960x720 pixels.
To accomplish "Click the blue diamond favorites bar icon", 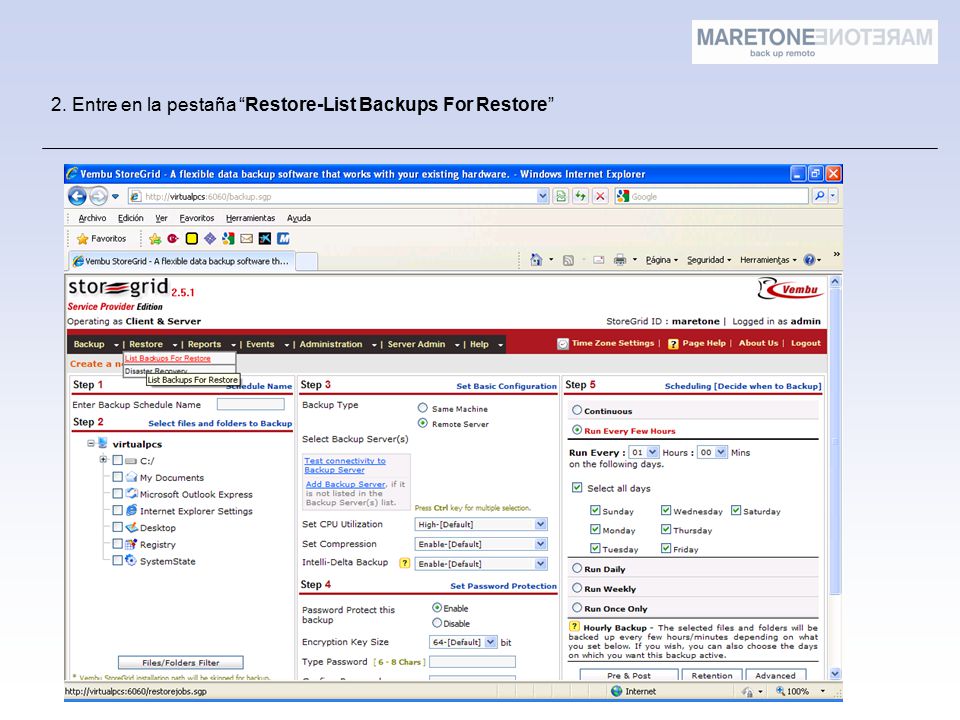I will coord(210,239).
